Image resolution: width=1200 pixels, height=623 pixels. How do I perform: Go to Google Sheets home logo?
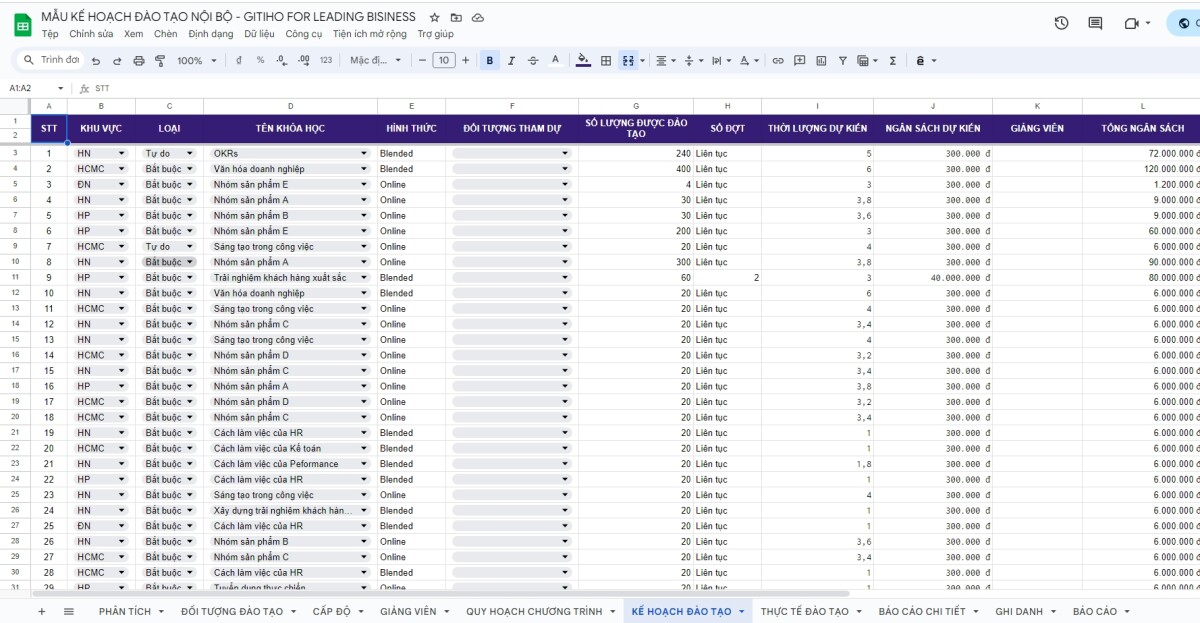(x=21, y=24)
